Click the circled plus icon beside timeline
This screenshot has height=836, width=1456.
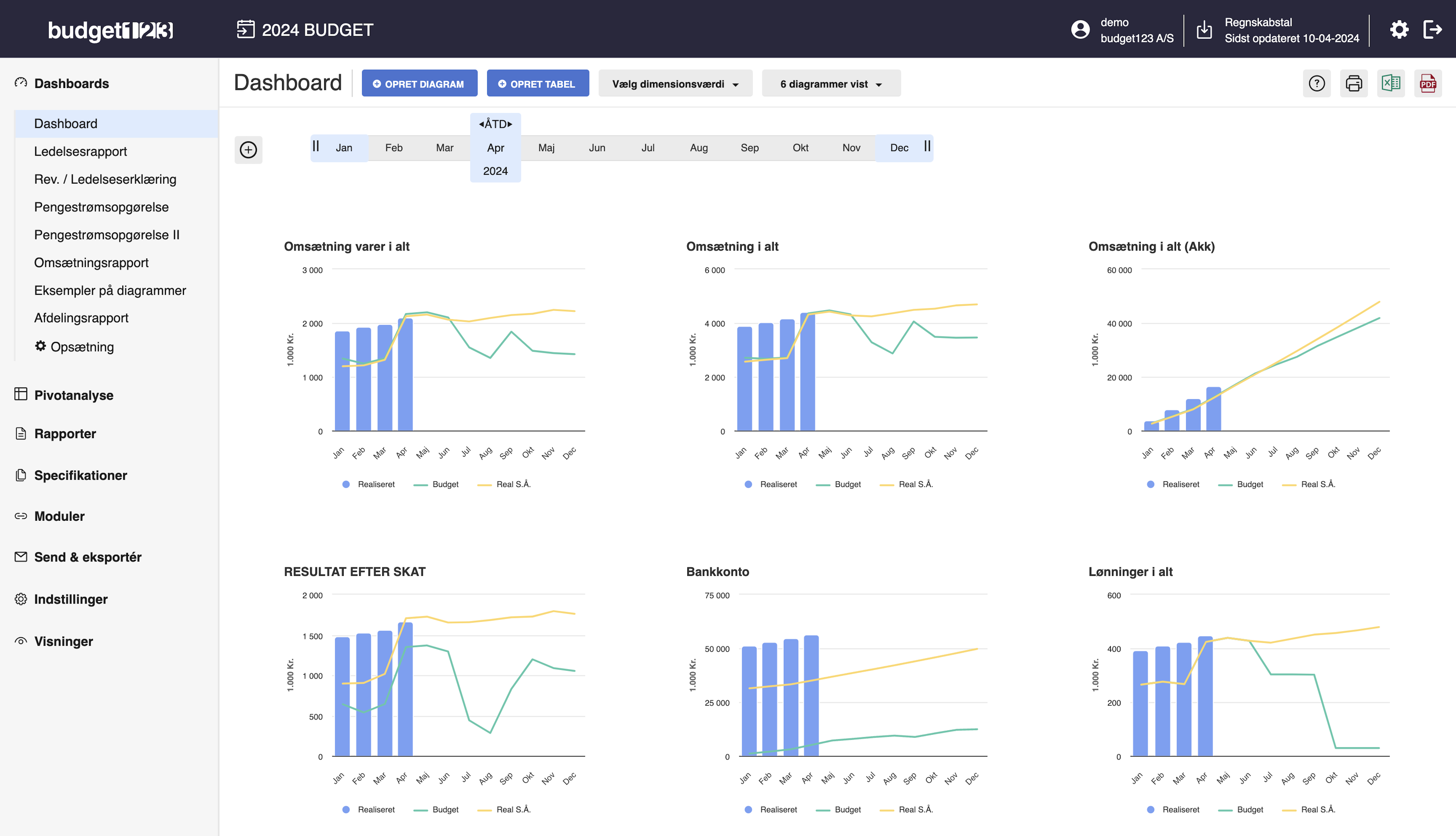[x=248, y=150]
